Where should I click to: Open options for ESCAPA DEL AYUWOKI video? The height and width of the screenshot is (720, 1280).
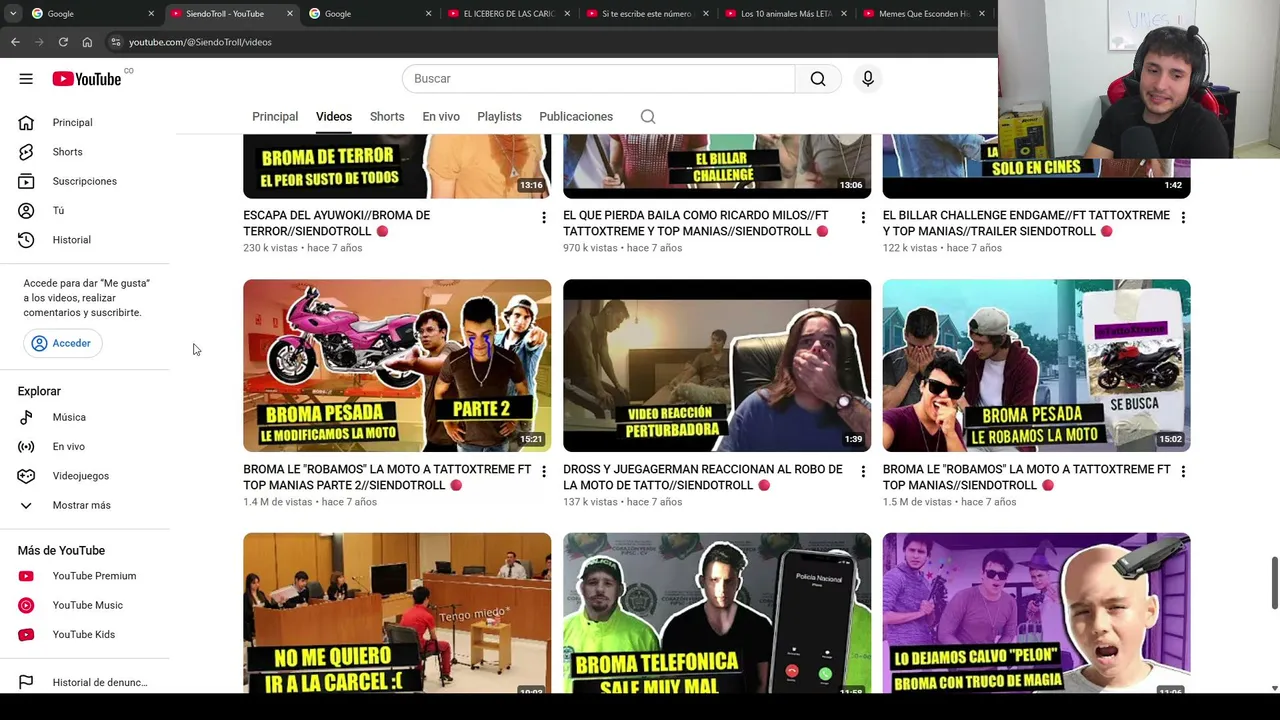click(x=544, y=217)
